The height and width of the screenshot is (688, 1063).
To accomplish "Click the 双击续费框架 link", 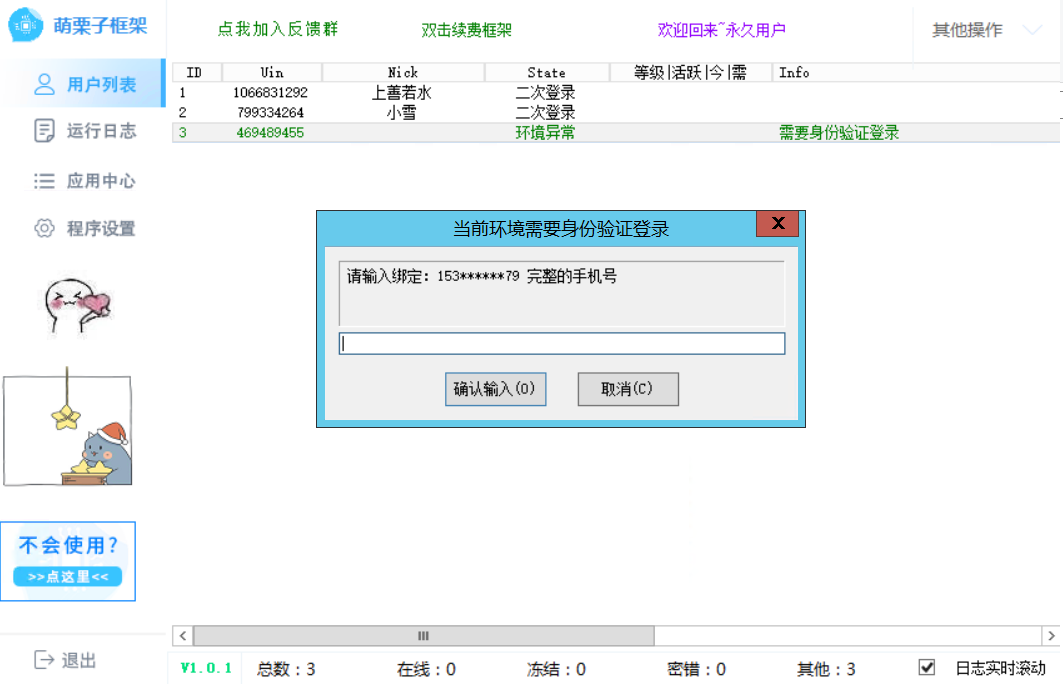I will click(466, 30).
